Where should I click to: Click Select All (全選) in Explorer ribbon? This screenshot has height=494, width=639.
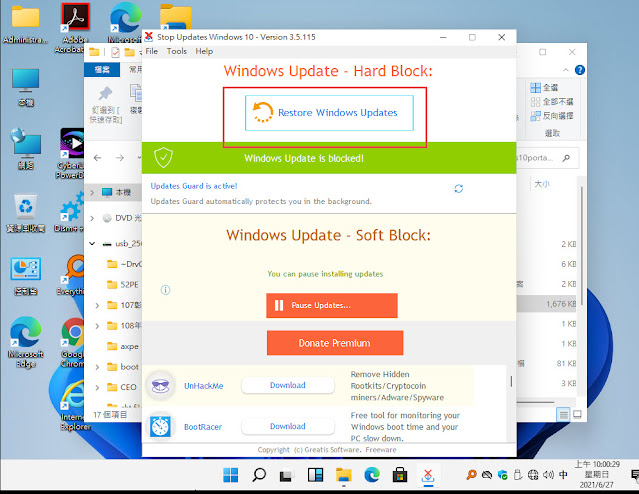[x=544, y=87]
